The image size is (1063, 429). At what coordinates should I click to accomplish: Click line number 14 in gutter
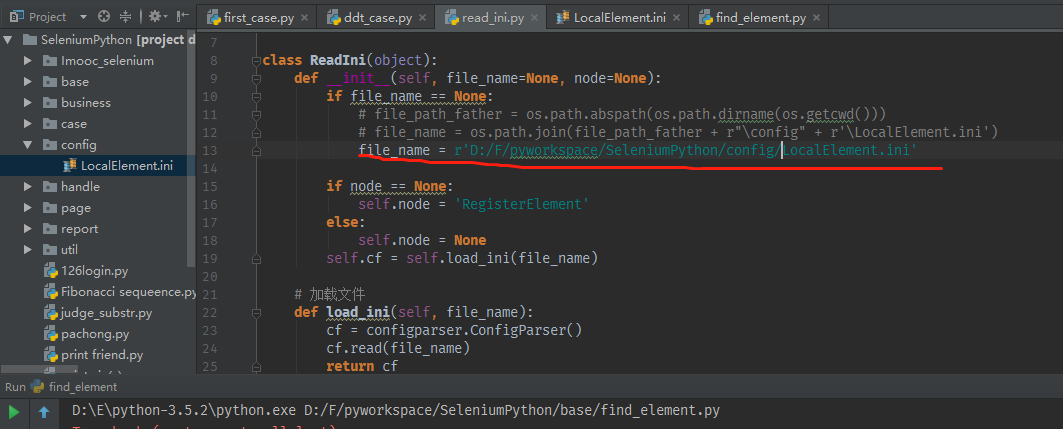coord(209,168)
